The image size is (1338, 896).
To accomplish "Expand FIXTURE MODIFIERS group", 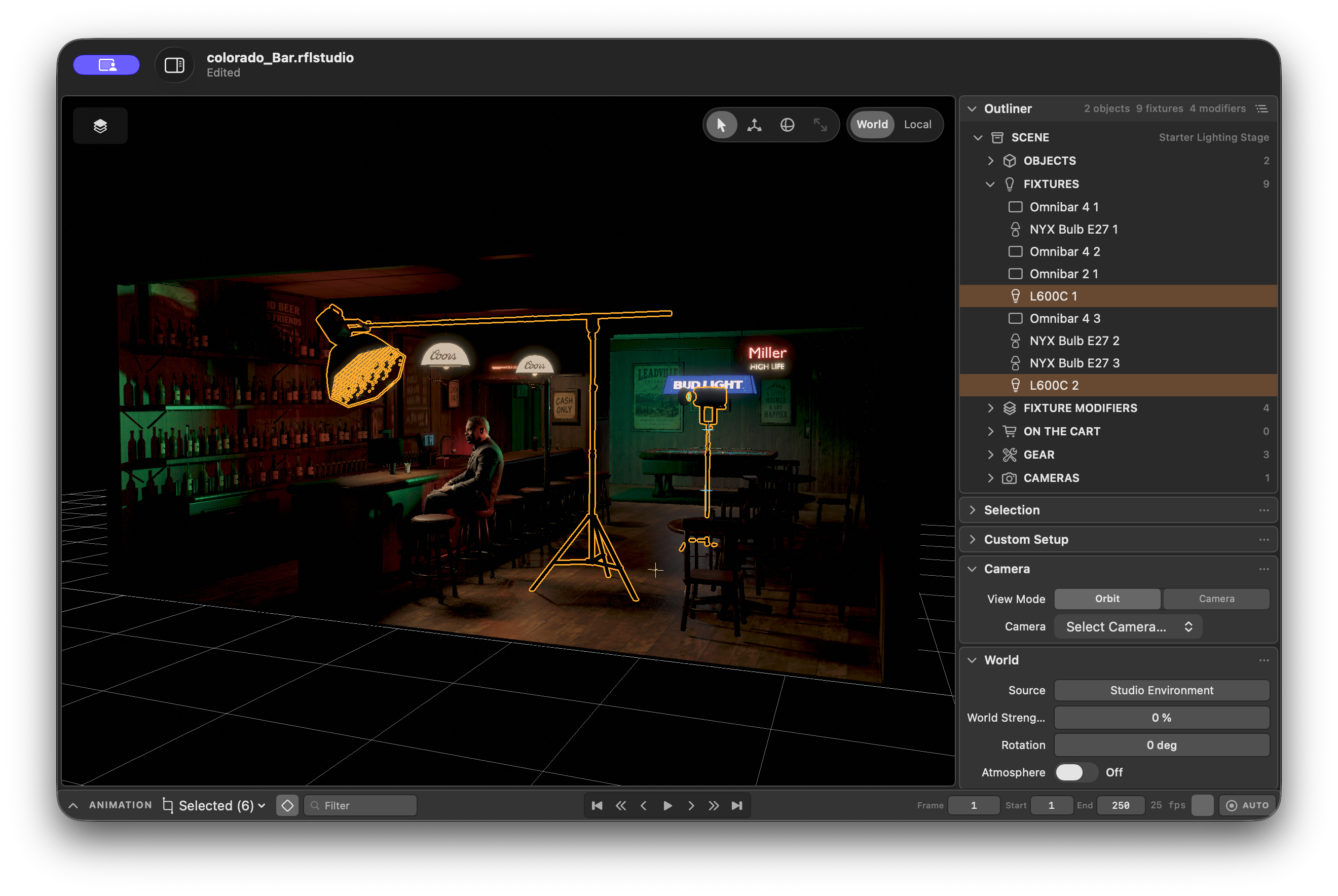I will (x=991, y=408).
